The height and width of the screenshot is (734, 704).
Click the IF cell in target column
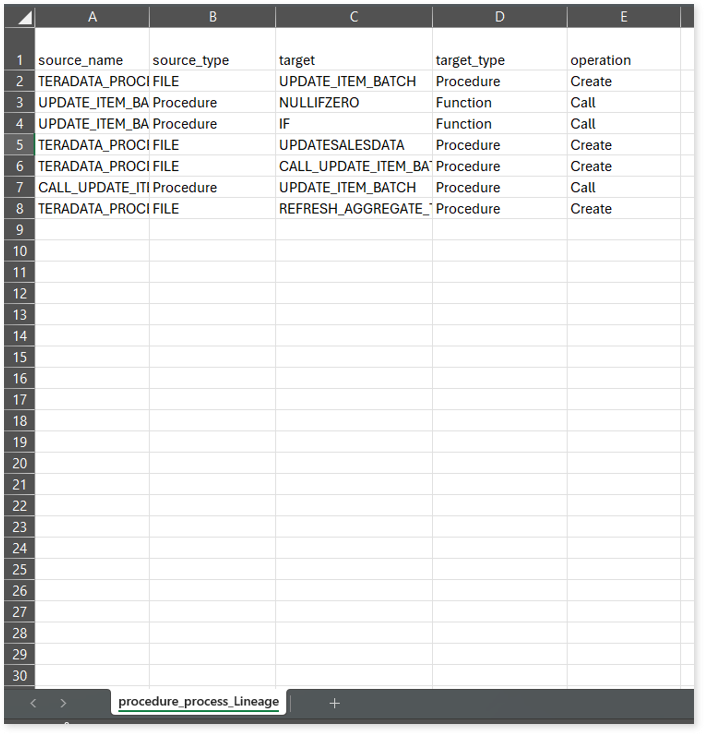354,124
